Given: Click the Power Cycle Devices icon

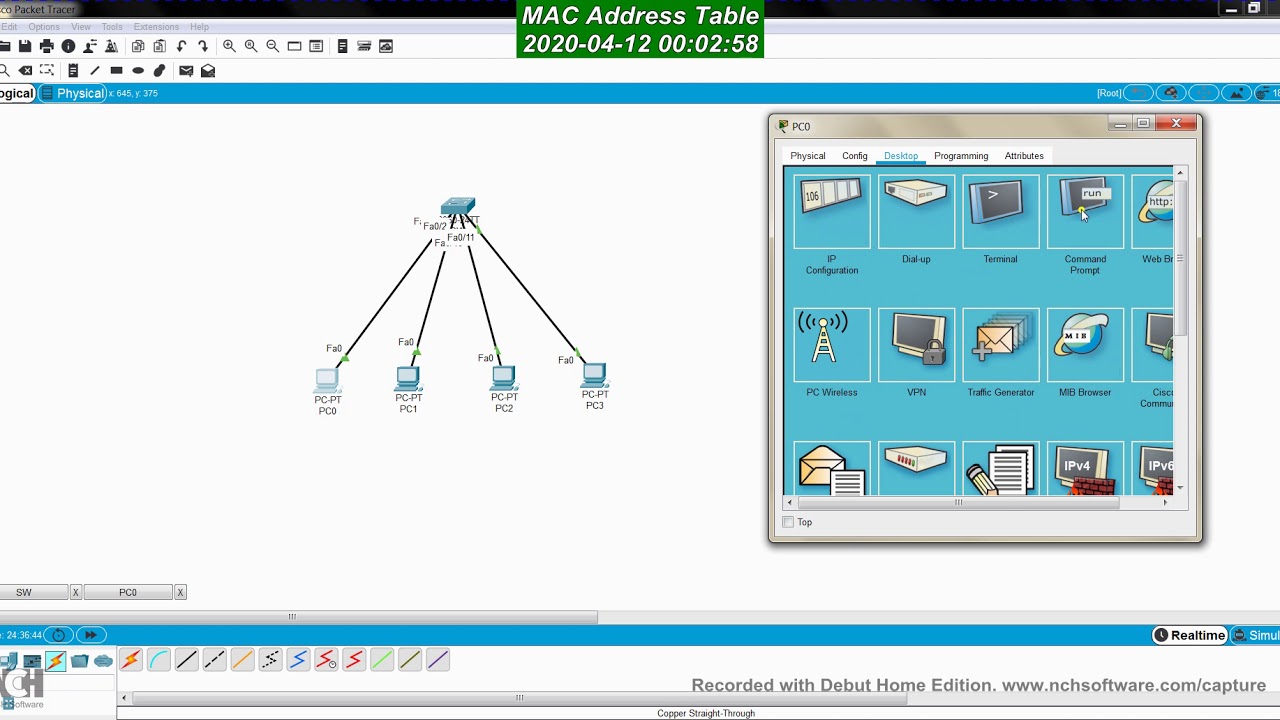Looking at the screenshot, I should click(x=58, y=635).
